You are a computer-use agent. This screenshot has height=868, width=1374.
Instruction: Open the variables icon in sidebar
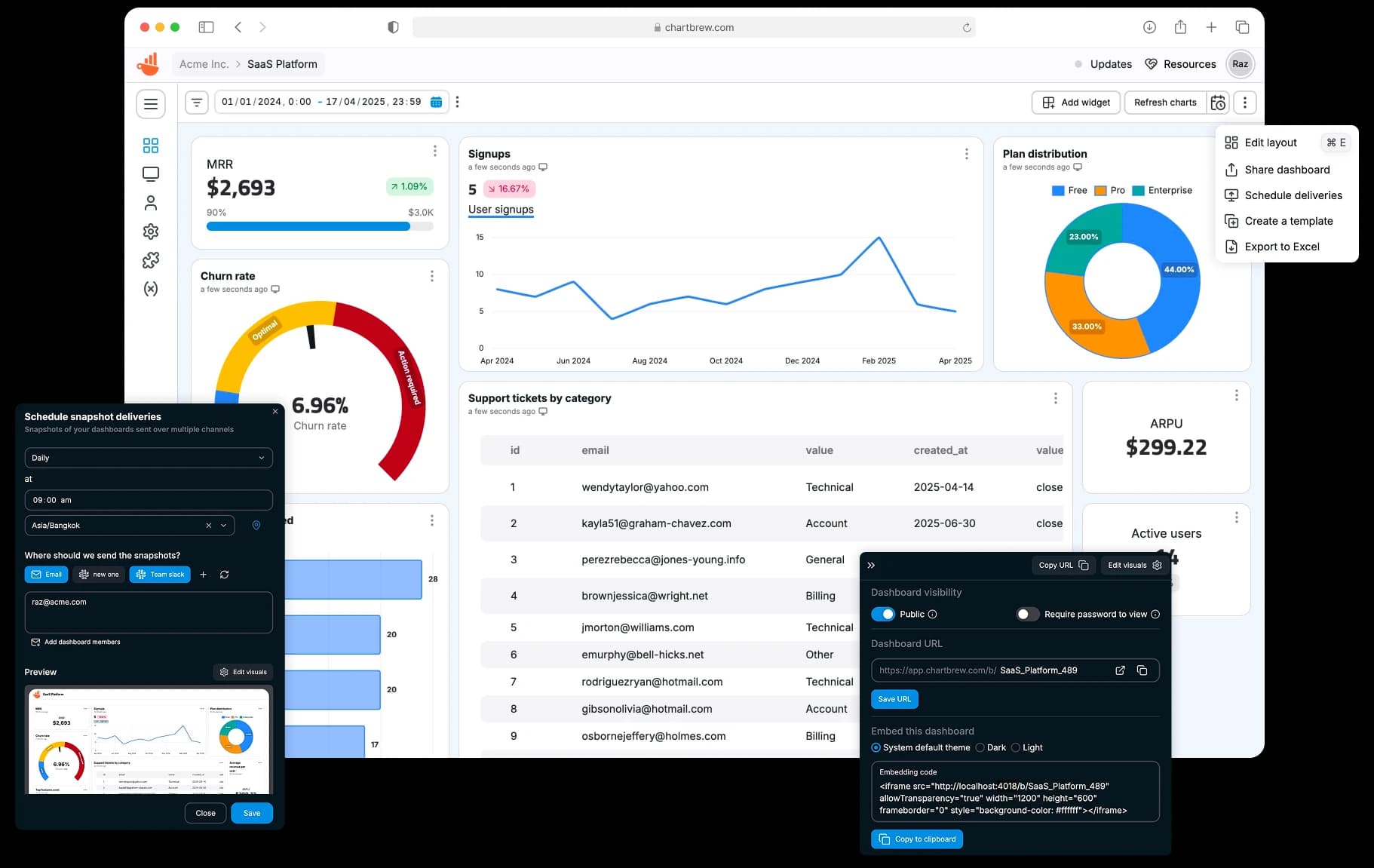click(151, 289)
